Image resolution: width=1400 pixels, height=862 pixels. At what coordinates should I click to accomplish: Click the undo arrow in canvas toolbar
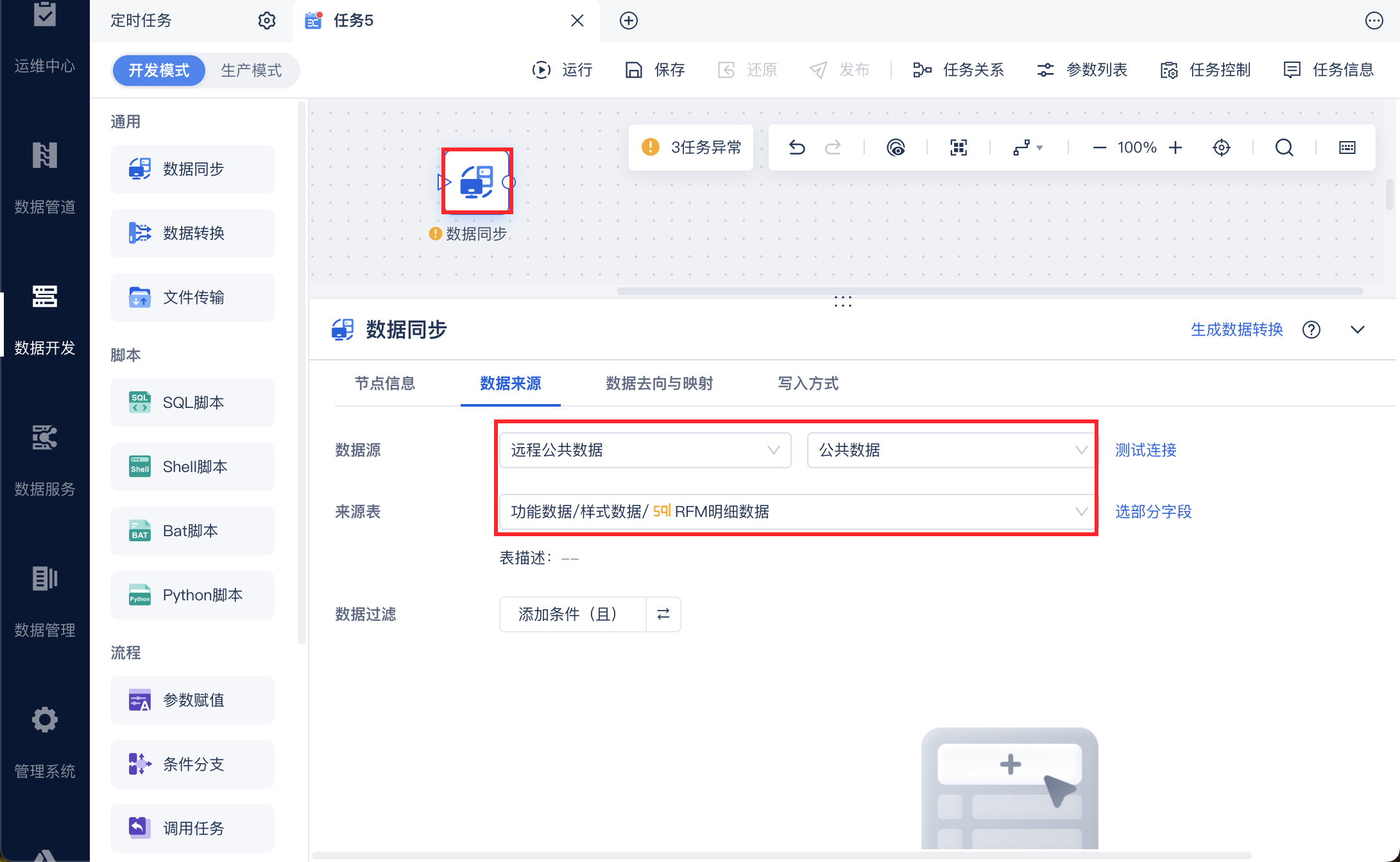[x=796, y=148]
